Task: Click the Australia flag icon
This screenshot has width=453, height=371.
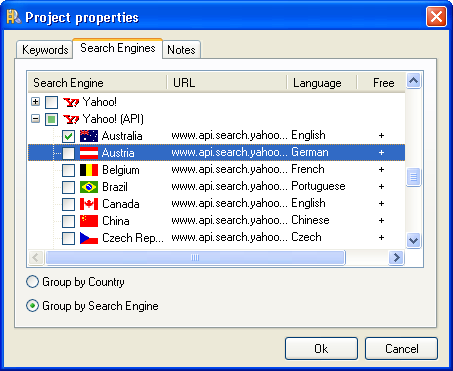Action: pos(89,136)
